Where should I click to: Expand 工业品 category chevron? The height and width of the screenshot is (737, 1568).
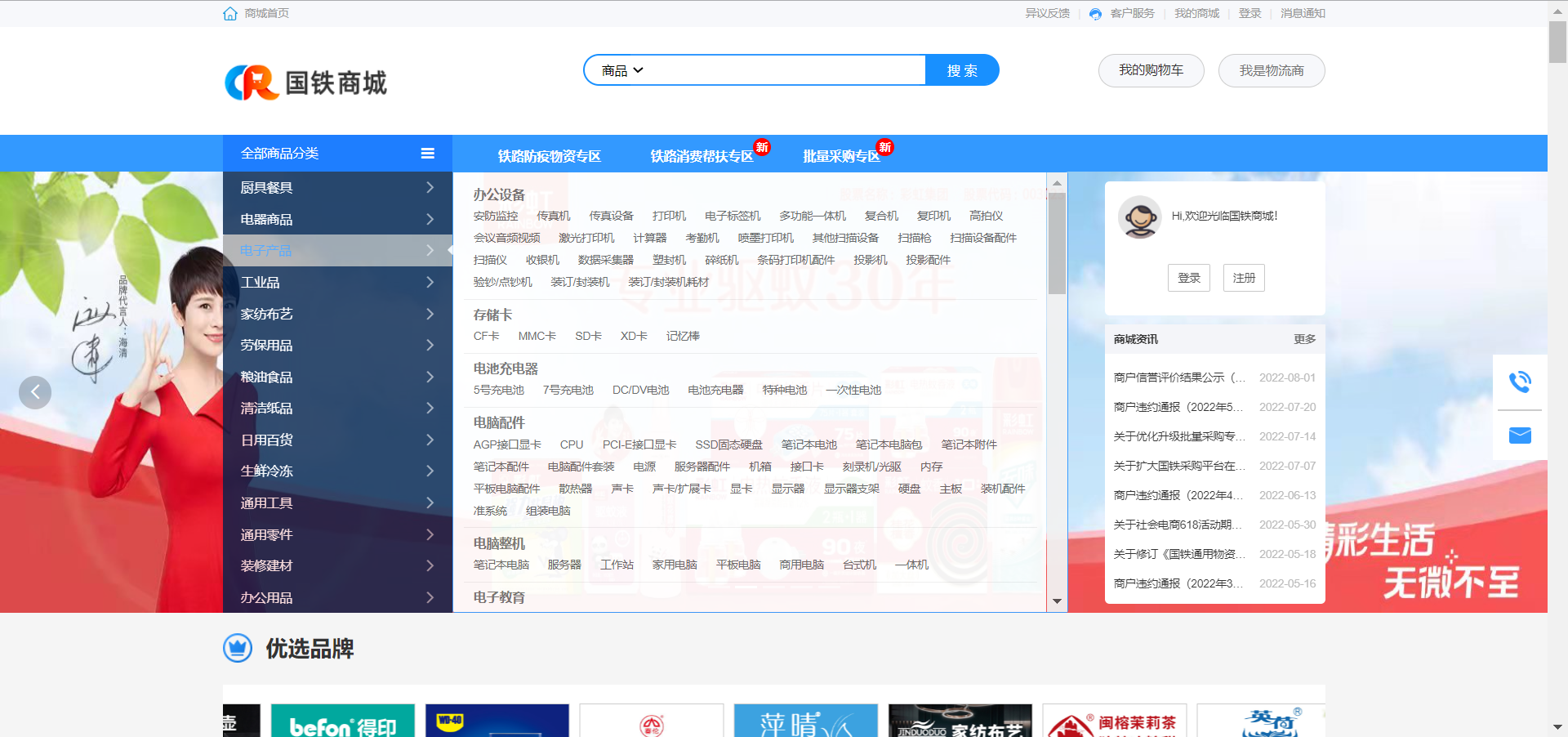(430, 283)
